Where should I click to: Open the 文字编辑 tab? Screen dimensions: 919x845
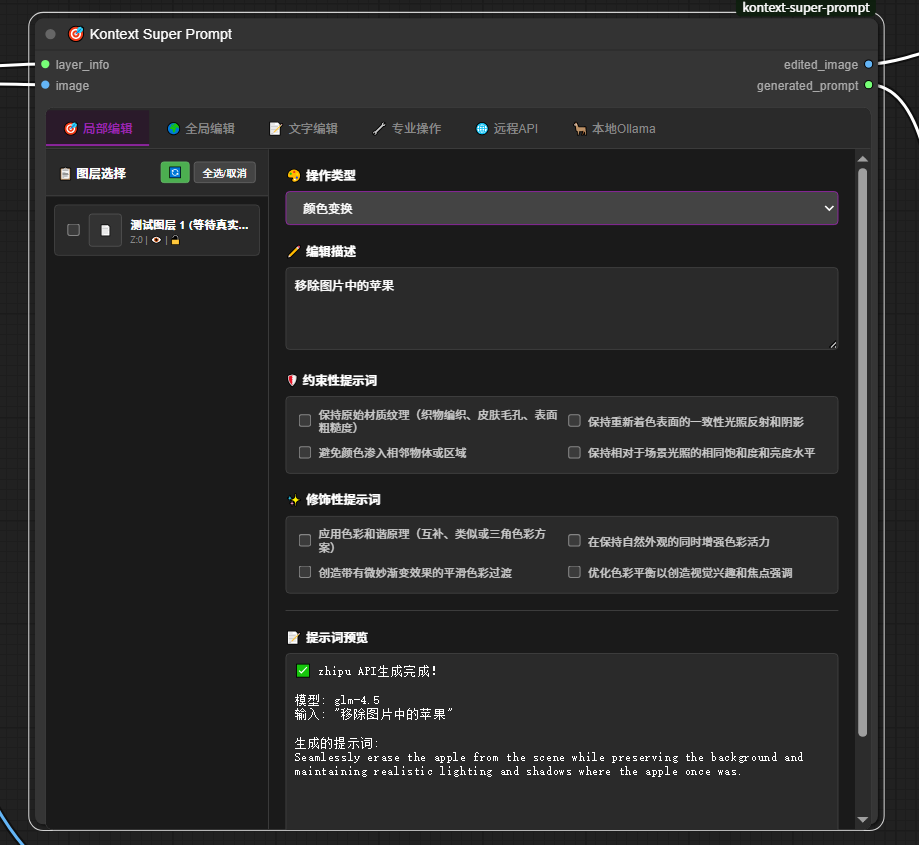point(304,128)
